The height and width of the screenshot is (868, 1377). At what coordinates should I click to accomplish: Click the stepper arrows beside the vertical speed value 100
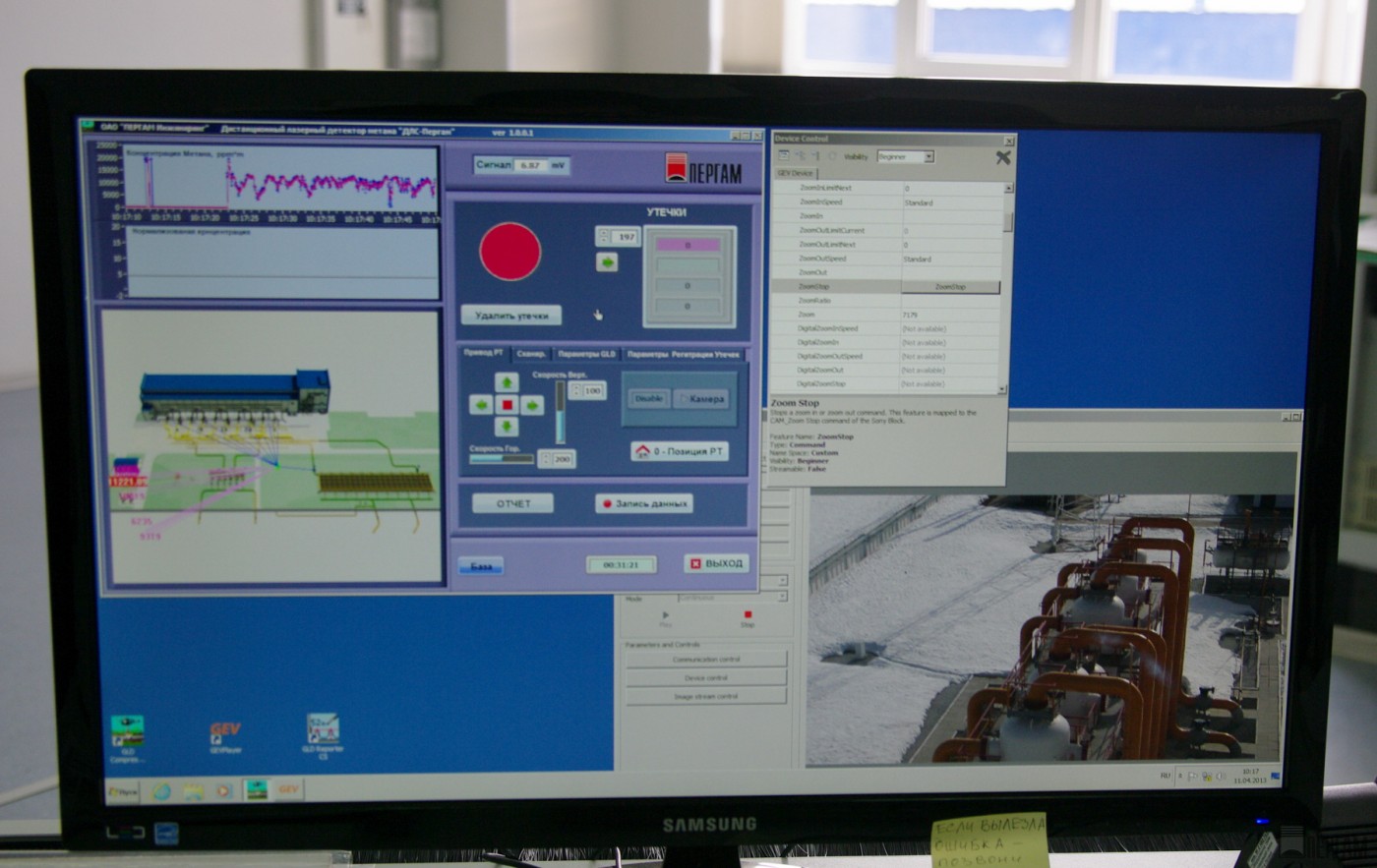click(x=575, y=391)
